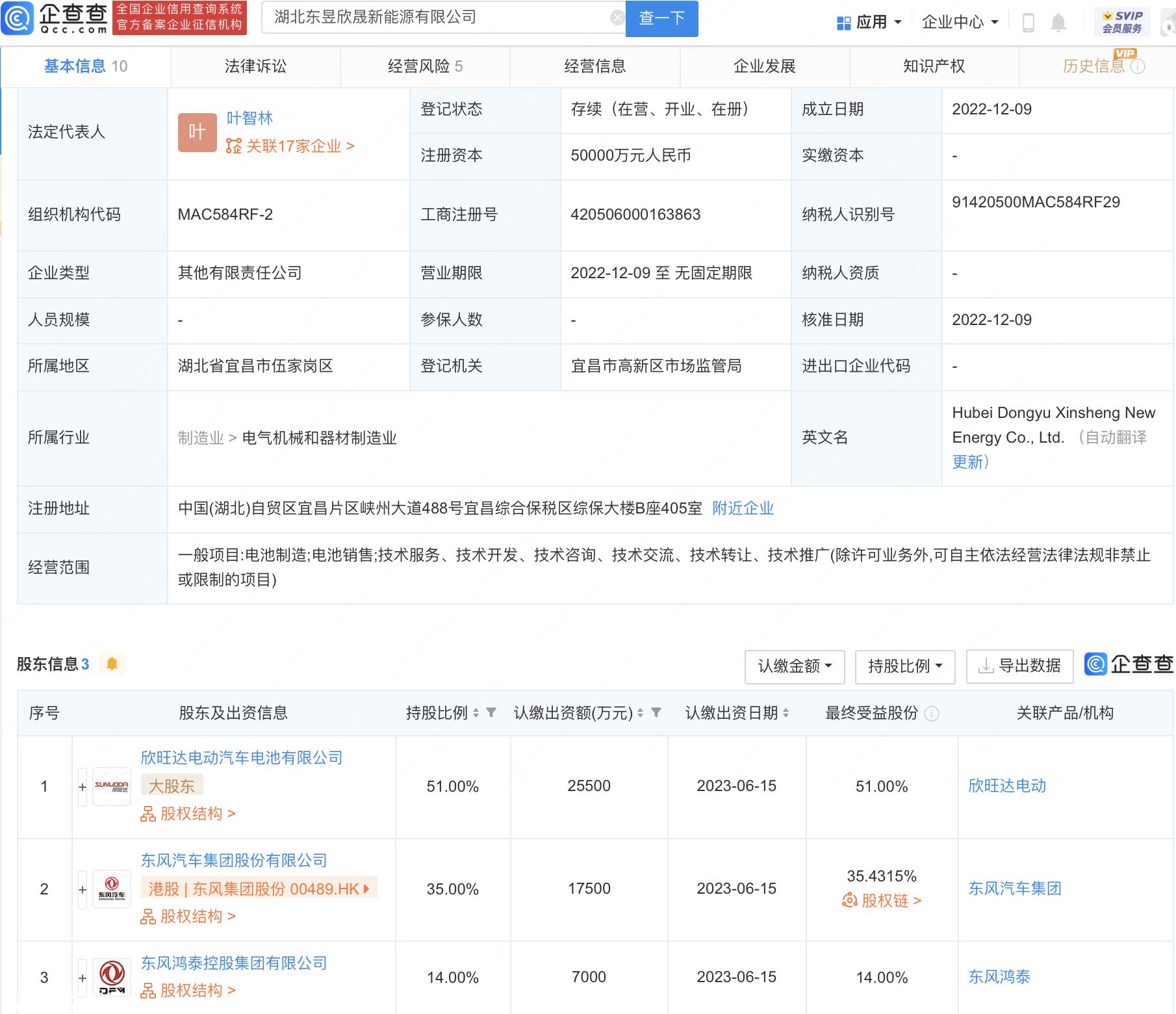Viewport: 1176px width, 1014px height.
Task: Expand row 3 东风鸿泰 with plus icon
Action: 83,978
